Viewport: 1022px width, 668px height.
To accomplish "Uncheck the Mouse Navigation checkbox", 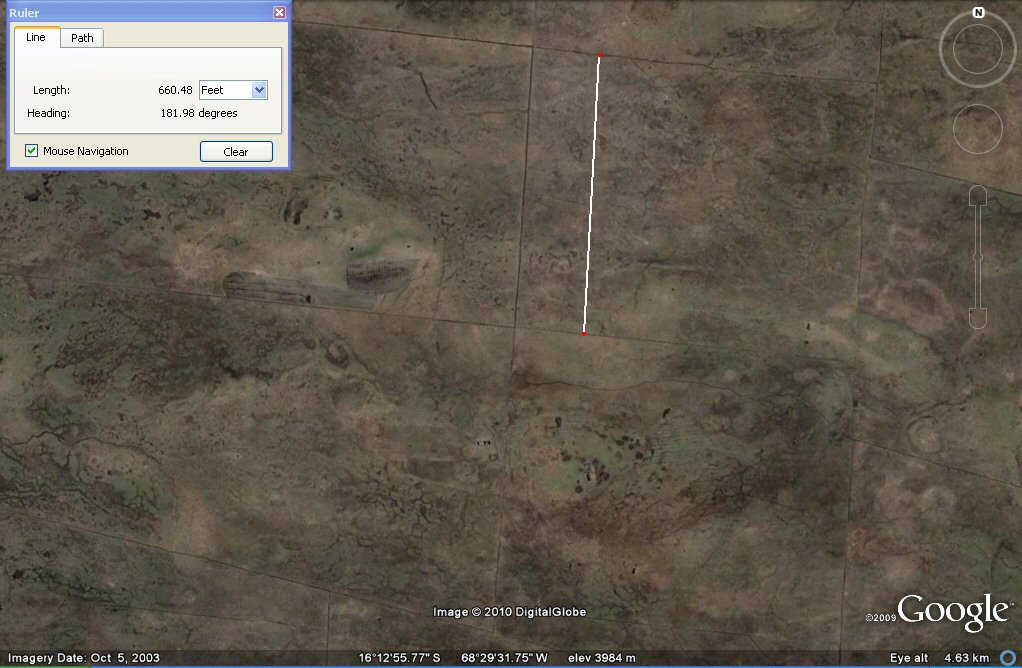I will [x=32, y=151].
